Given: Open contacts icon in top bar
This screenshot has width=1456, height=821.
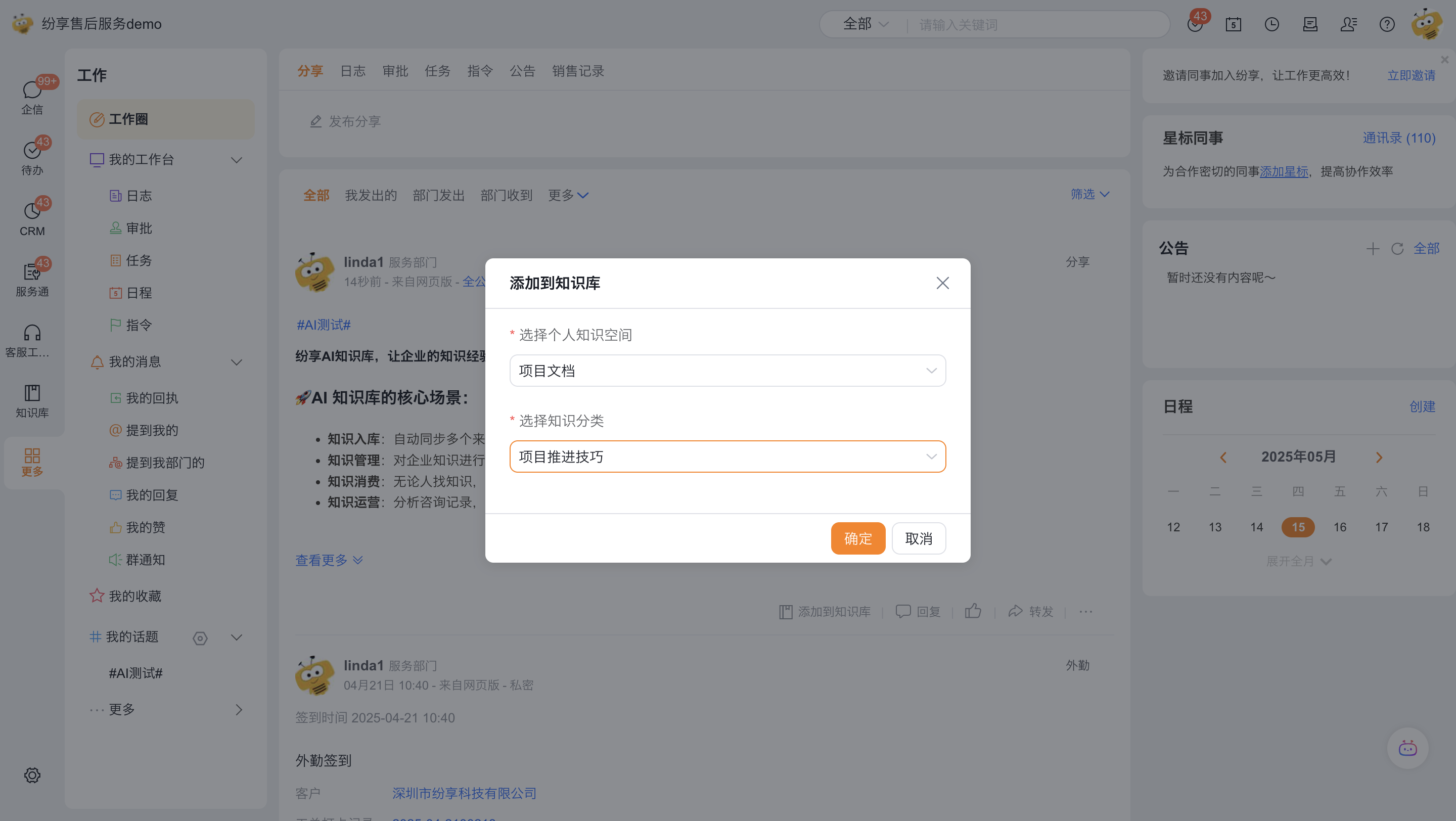Looking at the screenshot, I should (1349, 24).
